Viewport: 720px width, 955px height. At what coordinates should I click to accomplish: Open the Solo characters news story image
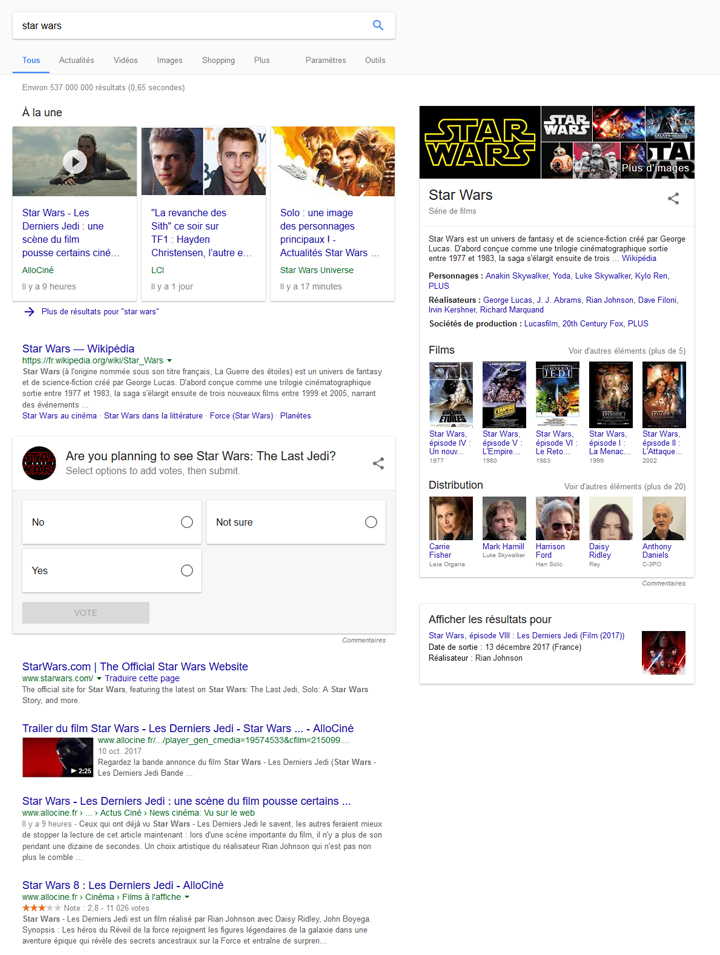pos(333,161)
